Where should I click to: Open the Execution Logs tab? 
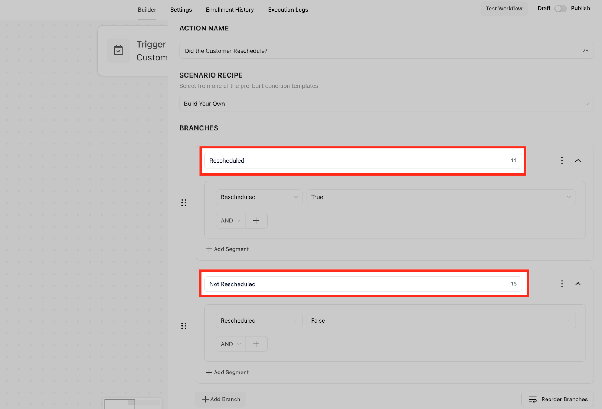[x=288, y=10]
